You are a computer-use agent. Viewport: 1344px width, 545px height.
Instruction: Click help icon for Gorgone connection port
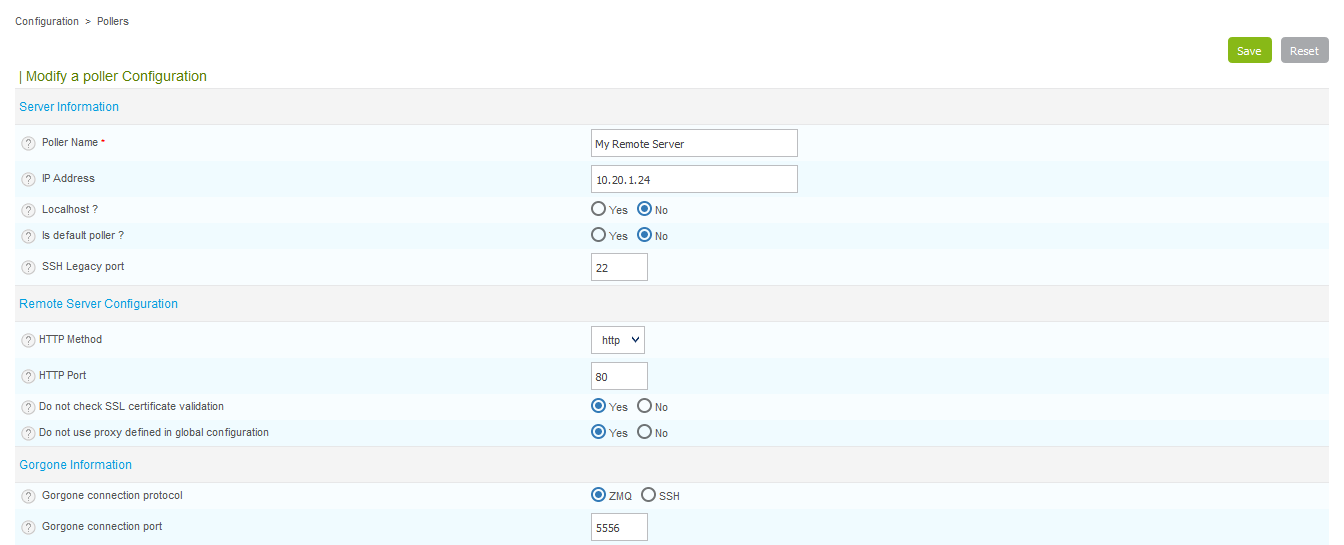[28, 527]
